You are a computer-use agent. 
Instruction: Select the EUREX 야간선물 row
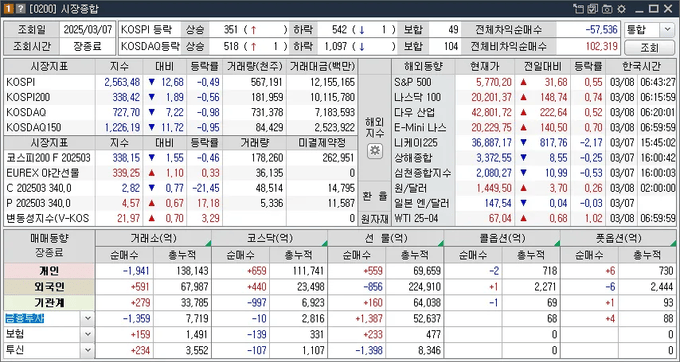[x=180, y=173]
